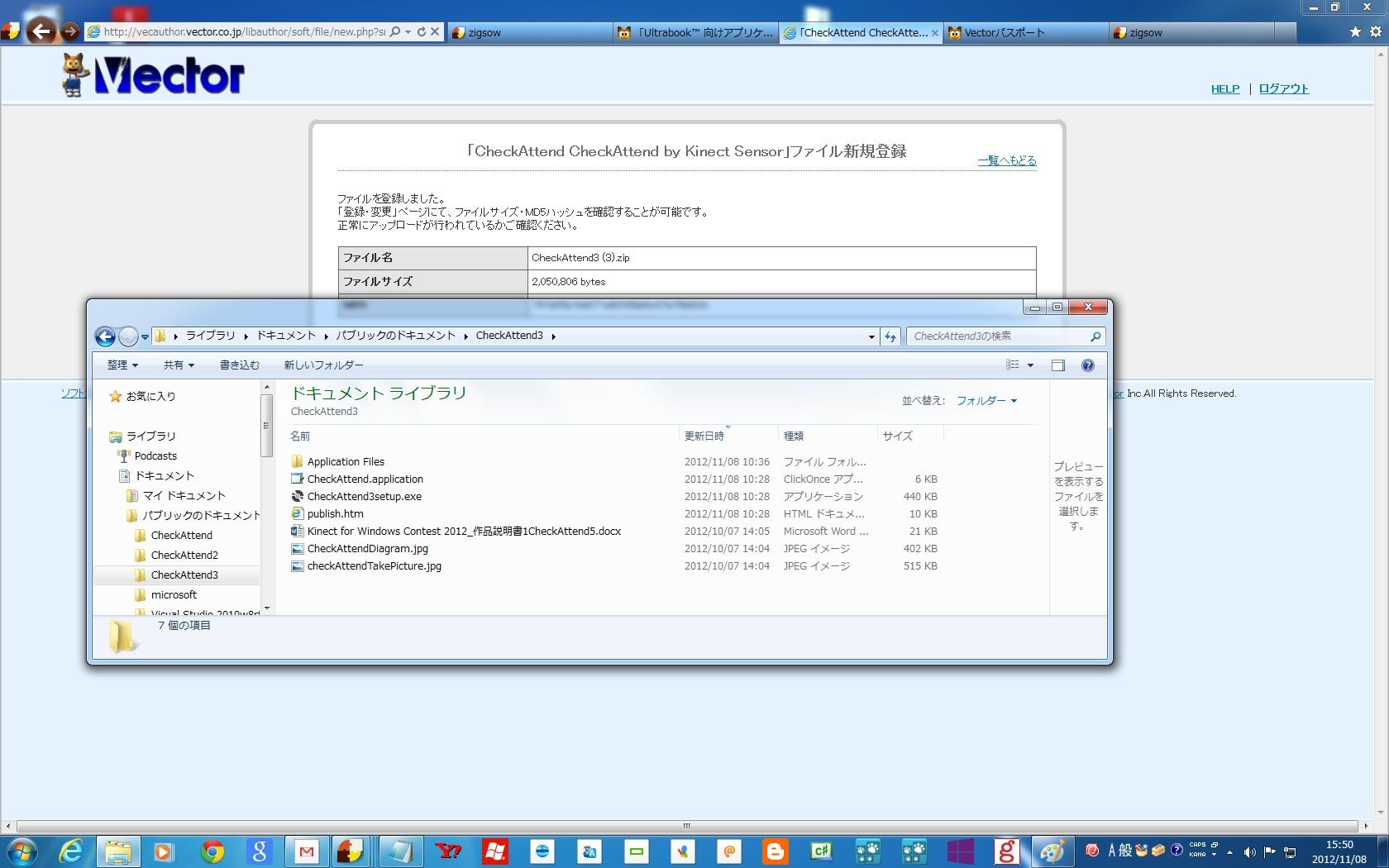Image resolution: width=1389 pixels, height=868 pixels.
Task: Open Google Chrome from the taskbar
Action: 212,851
